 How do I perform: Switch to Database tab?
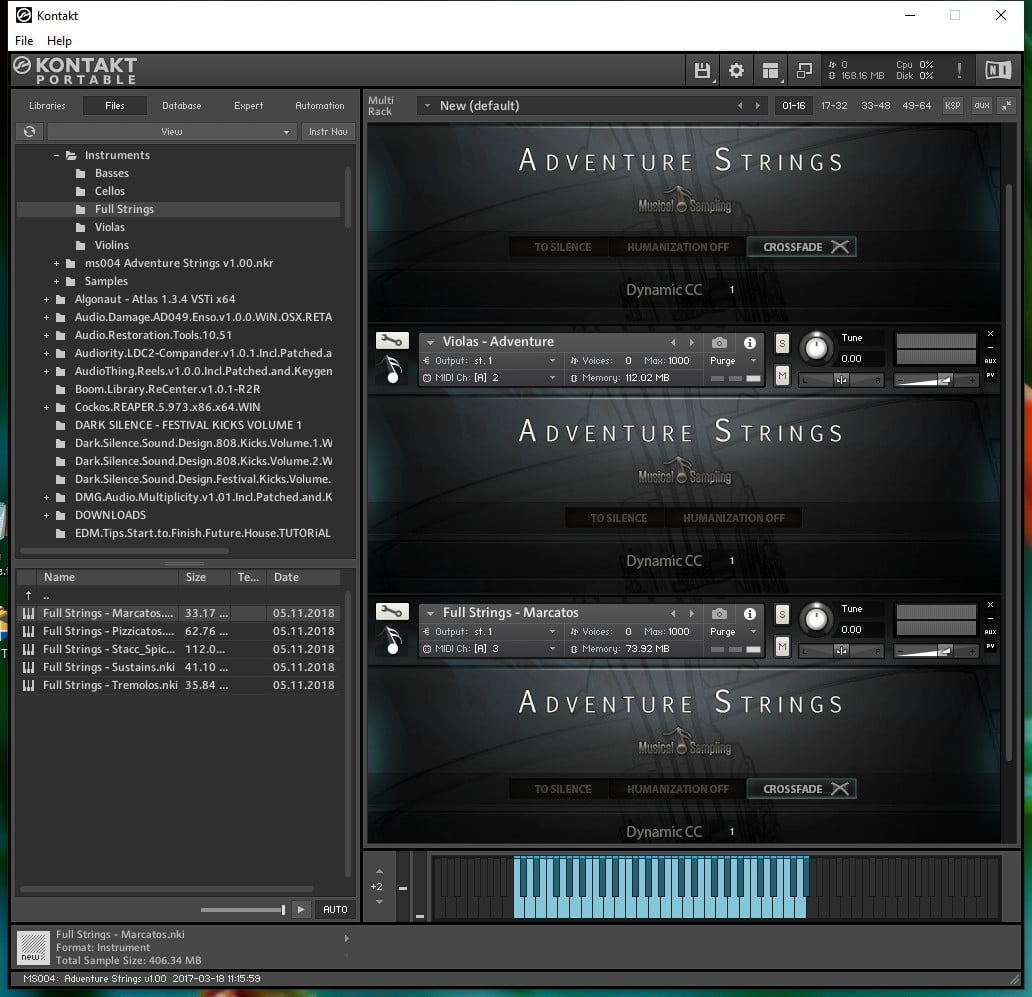182,105
